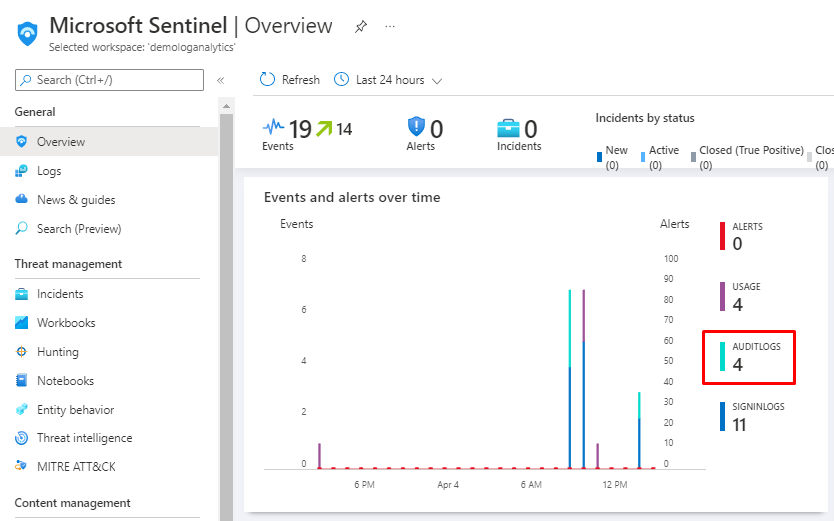Screen dimensions: 834x521
Task: Click the Hunting crosshair icon
Action: (22, 352)
